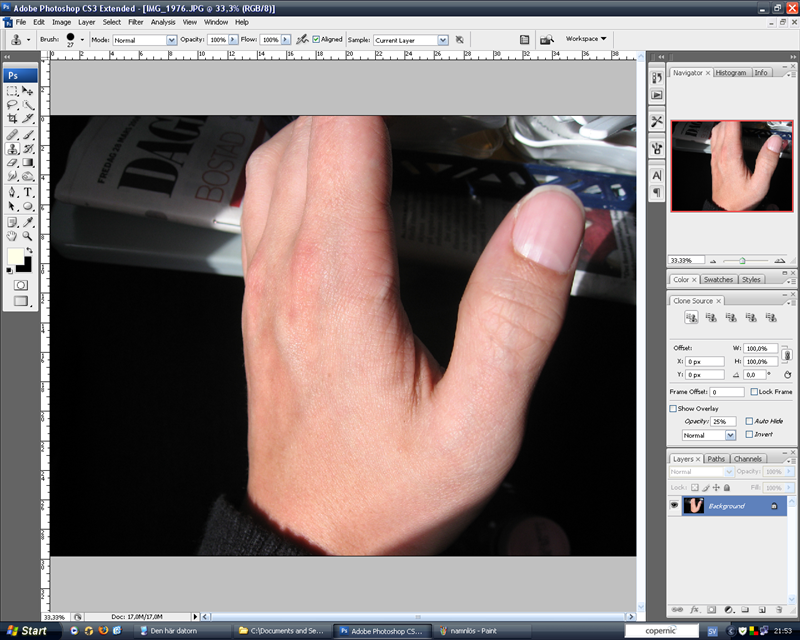Toggle ignore adjustment layers icon
800x640 pixels.
tap(460, 40)
